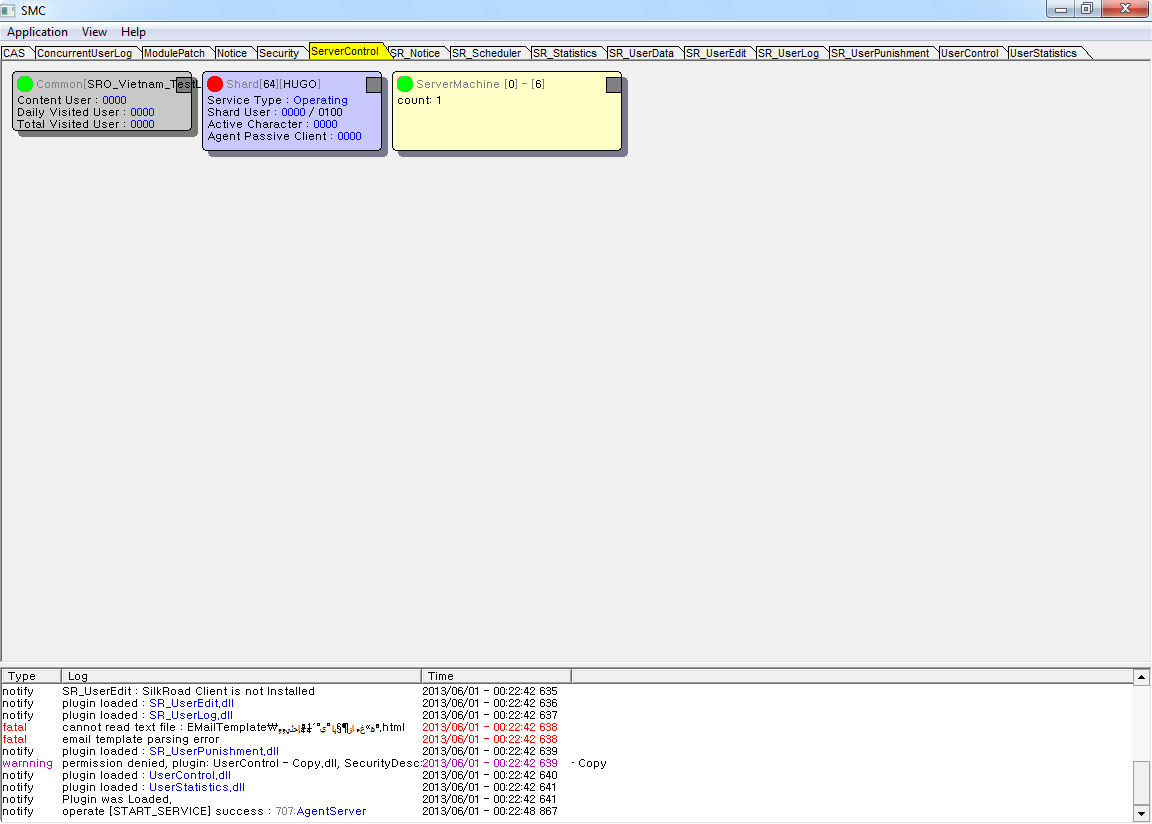Image resolution: width=1152 pixels, height=824 pixels.
Task: Click the red status light on Shard card
Action: (215, 84)
